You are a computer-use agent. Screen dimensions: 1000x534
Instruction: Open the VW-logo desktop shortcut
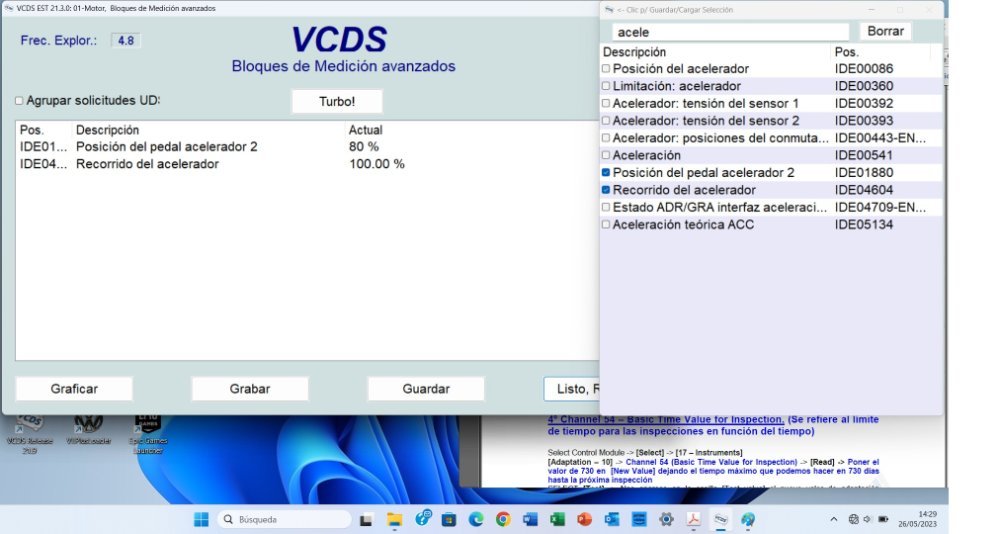[x=89, y=429]
